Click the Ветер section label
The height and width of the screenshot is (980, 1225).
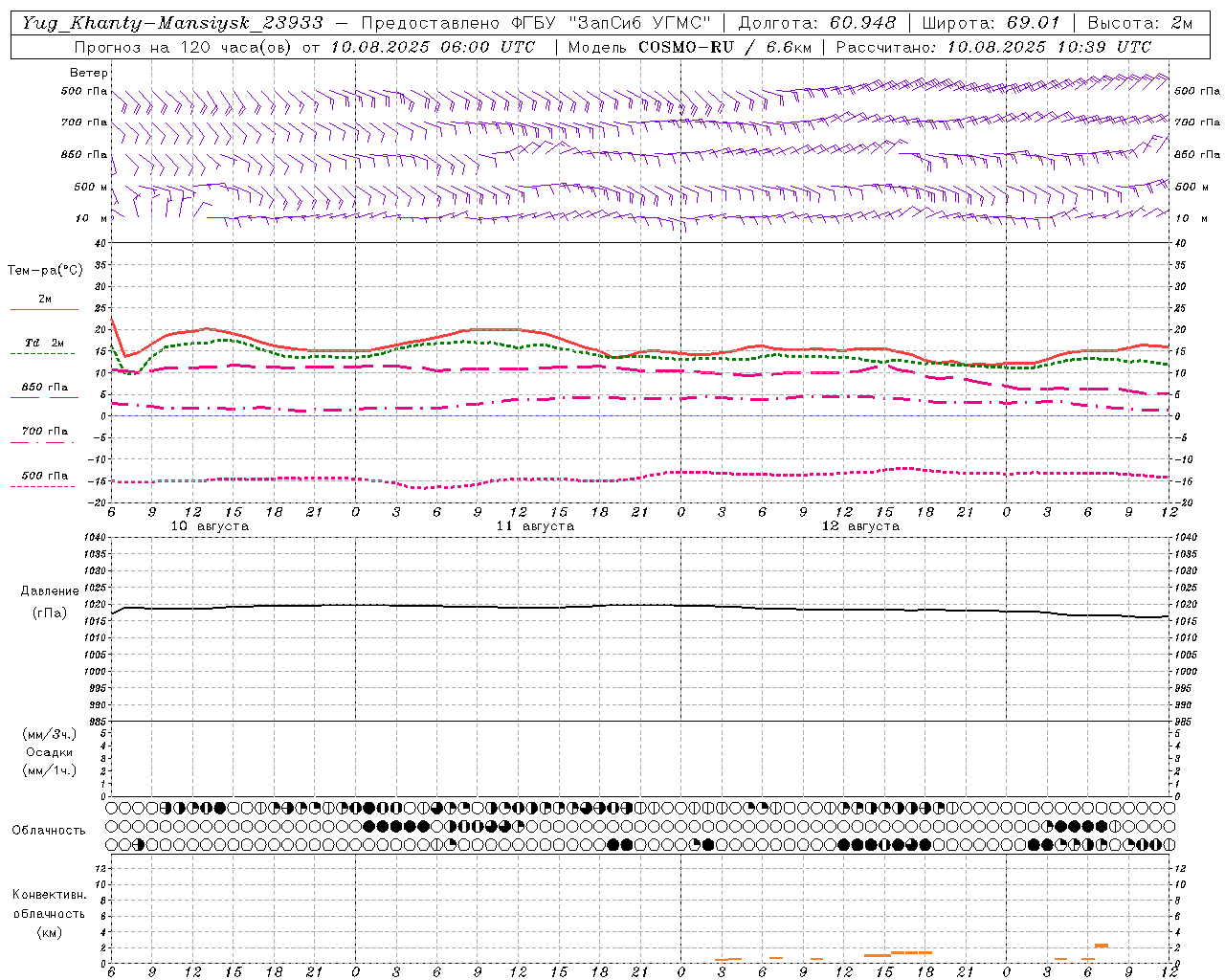(x=88, y=73)
